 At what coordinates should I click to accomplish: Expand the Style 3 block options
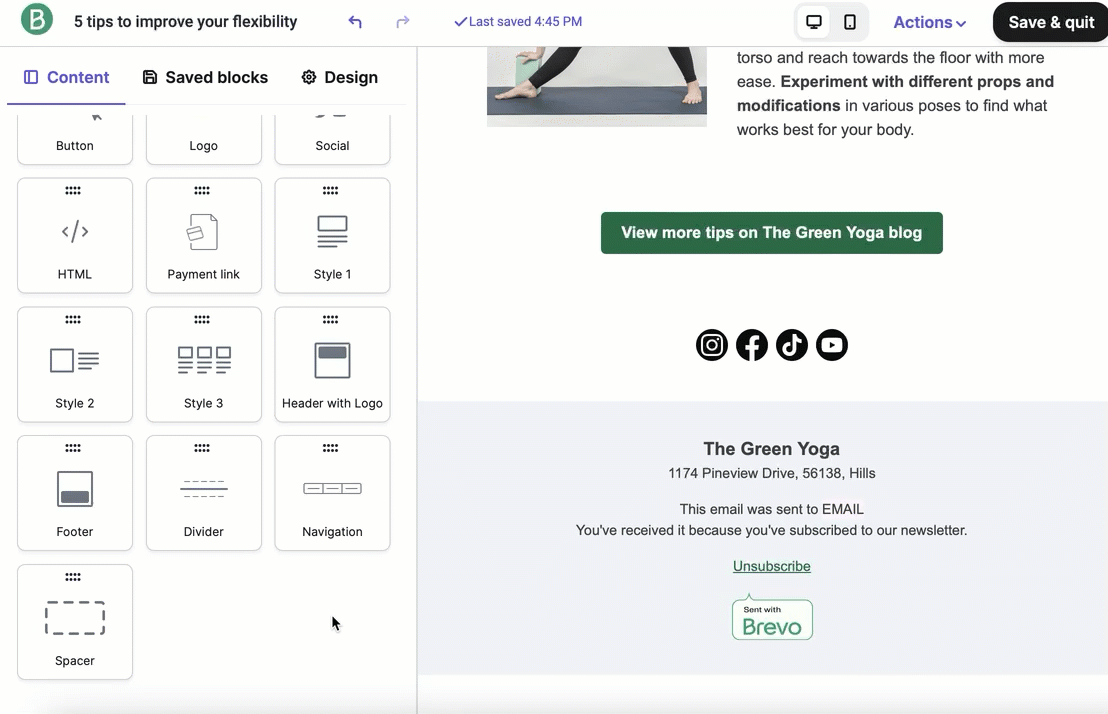tap(203, 318)
